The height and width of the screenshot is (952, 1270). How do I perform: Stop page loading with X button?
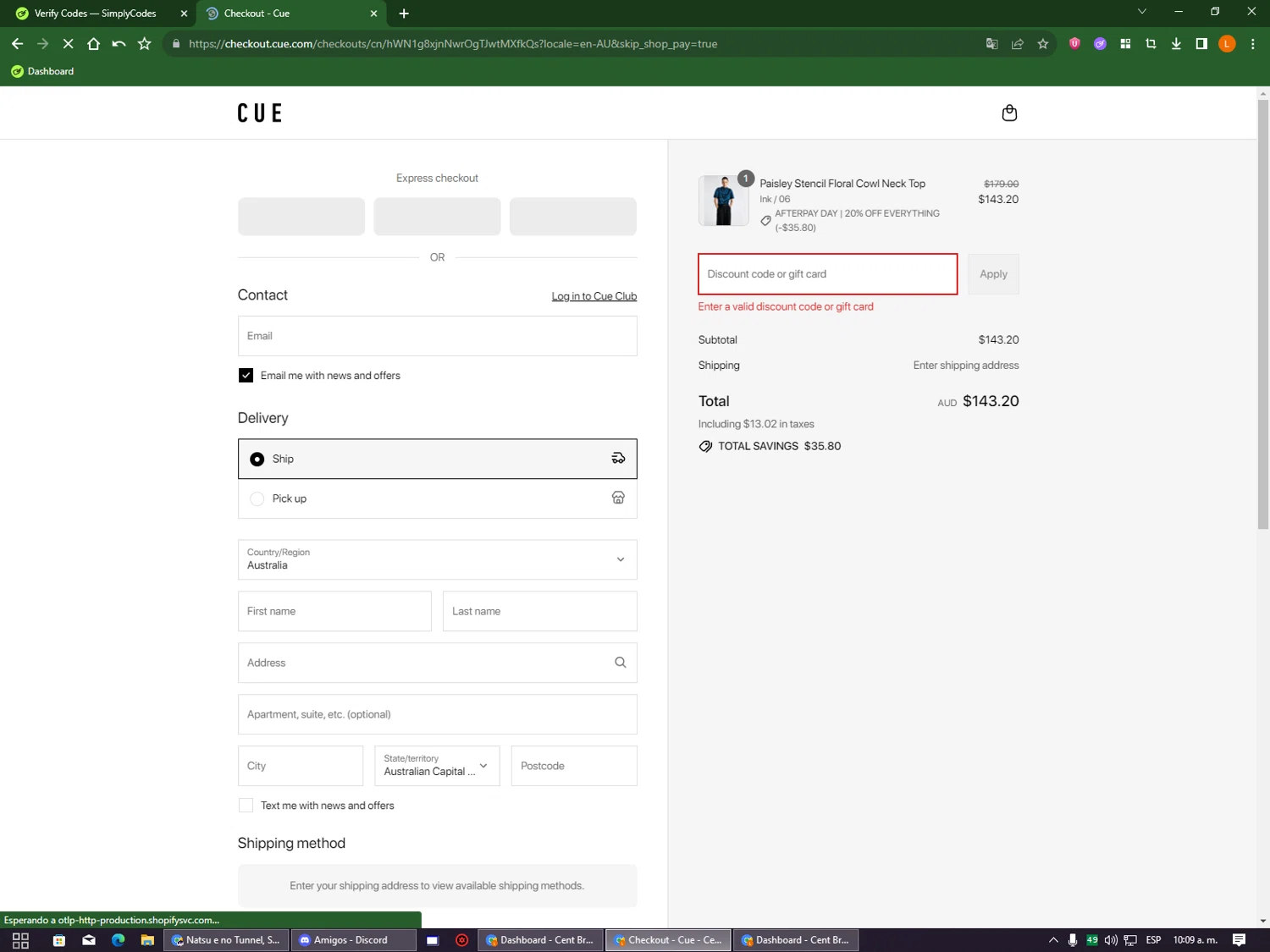click(x=68, y=44)
